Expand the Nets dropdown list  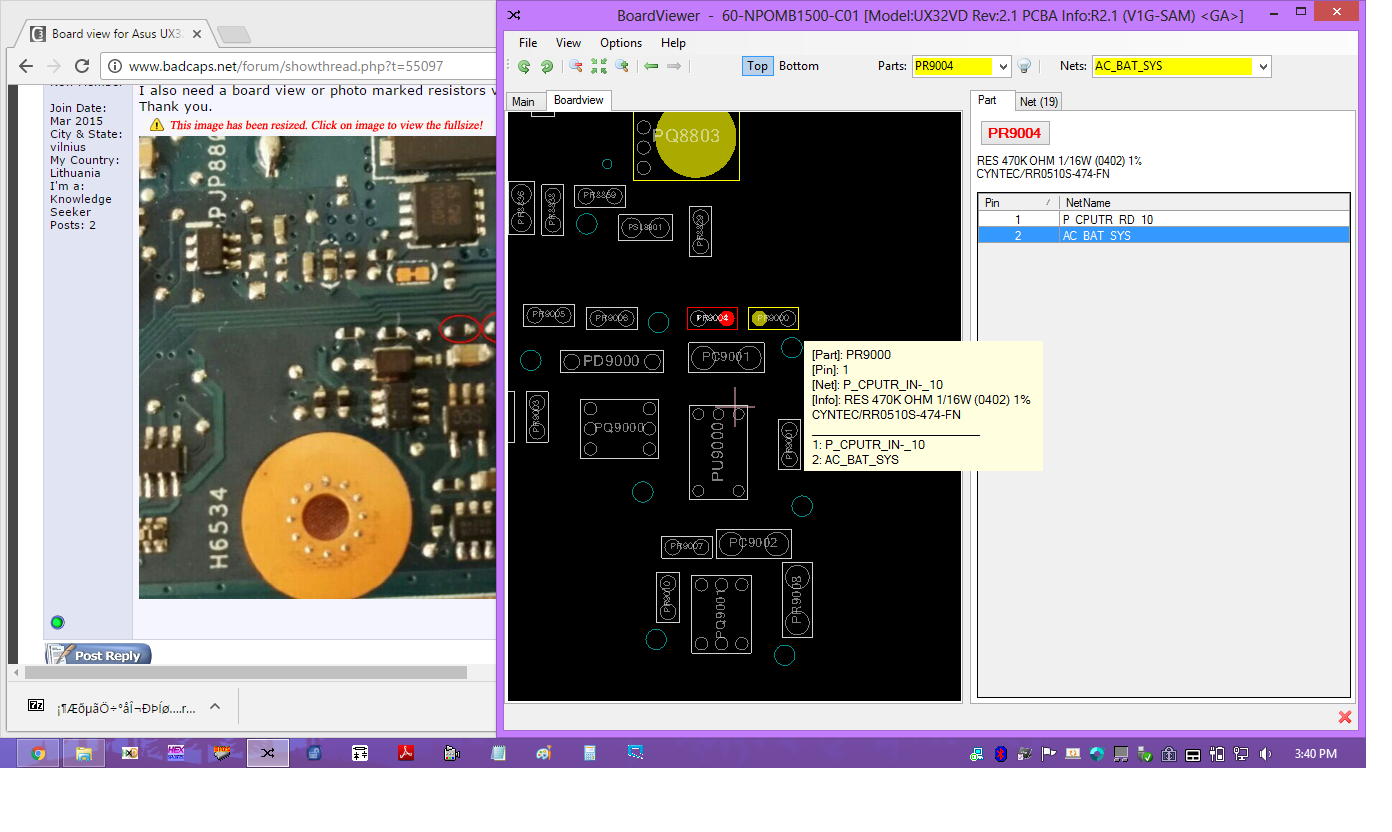[1263, 67]
